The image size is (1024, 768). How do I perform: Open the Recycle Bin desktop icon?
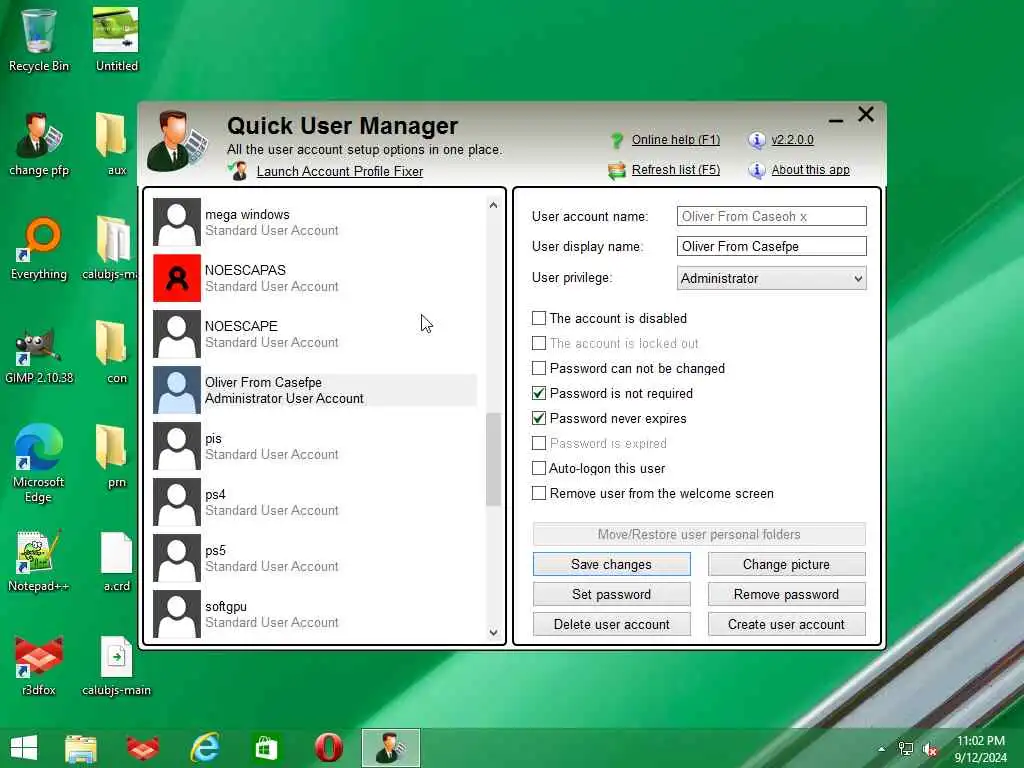39,40
